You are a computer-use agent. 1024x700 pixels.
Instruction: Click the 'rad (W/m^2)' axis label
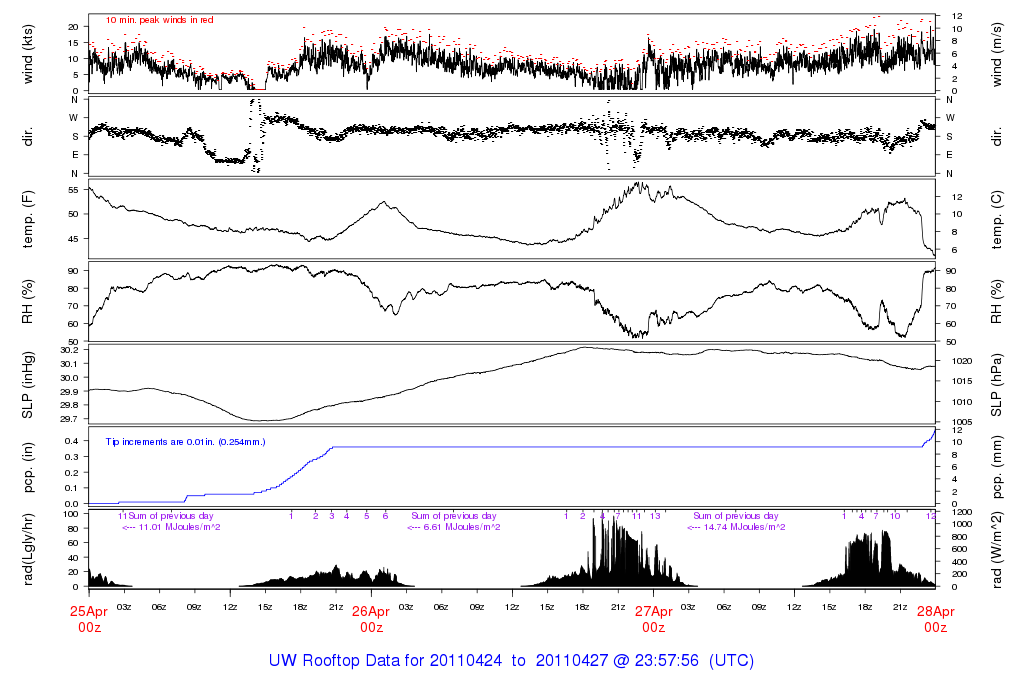(x=997, y=550)
